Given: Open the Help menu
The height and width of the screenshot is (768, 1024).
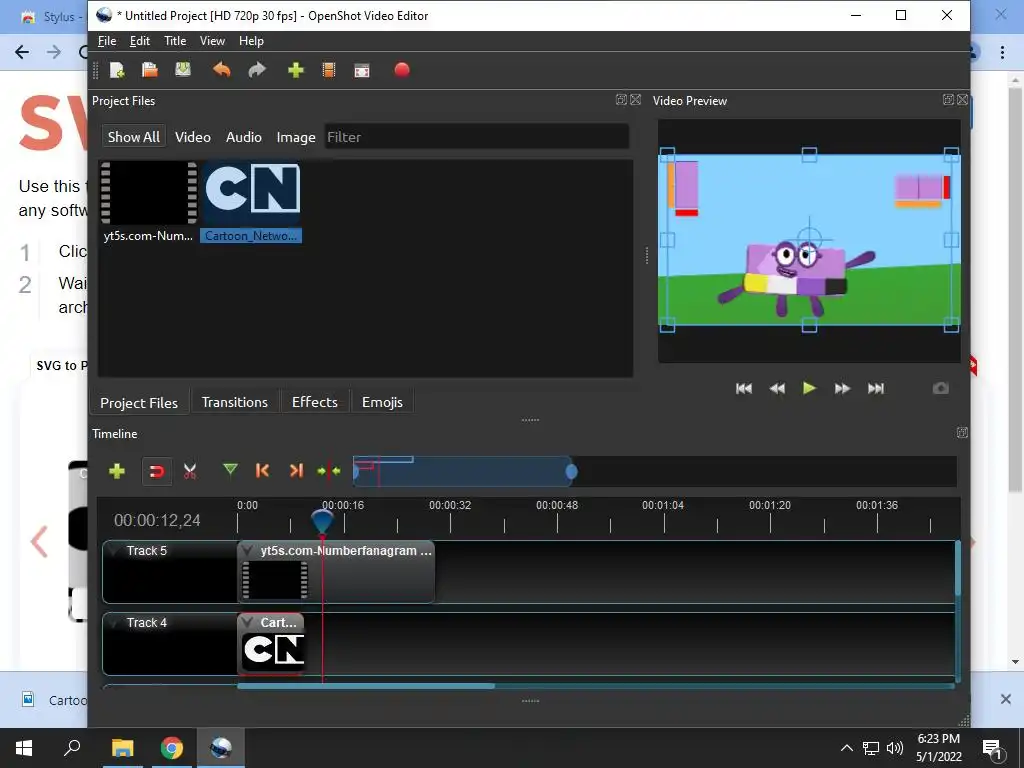Looking at the screenshot, I should (251, 41).
